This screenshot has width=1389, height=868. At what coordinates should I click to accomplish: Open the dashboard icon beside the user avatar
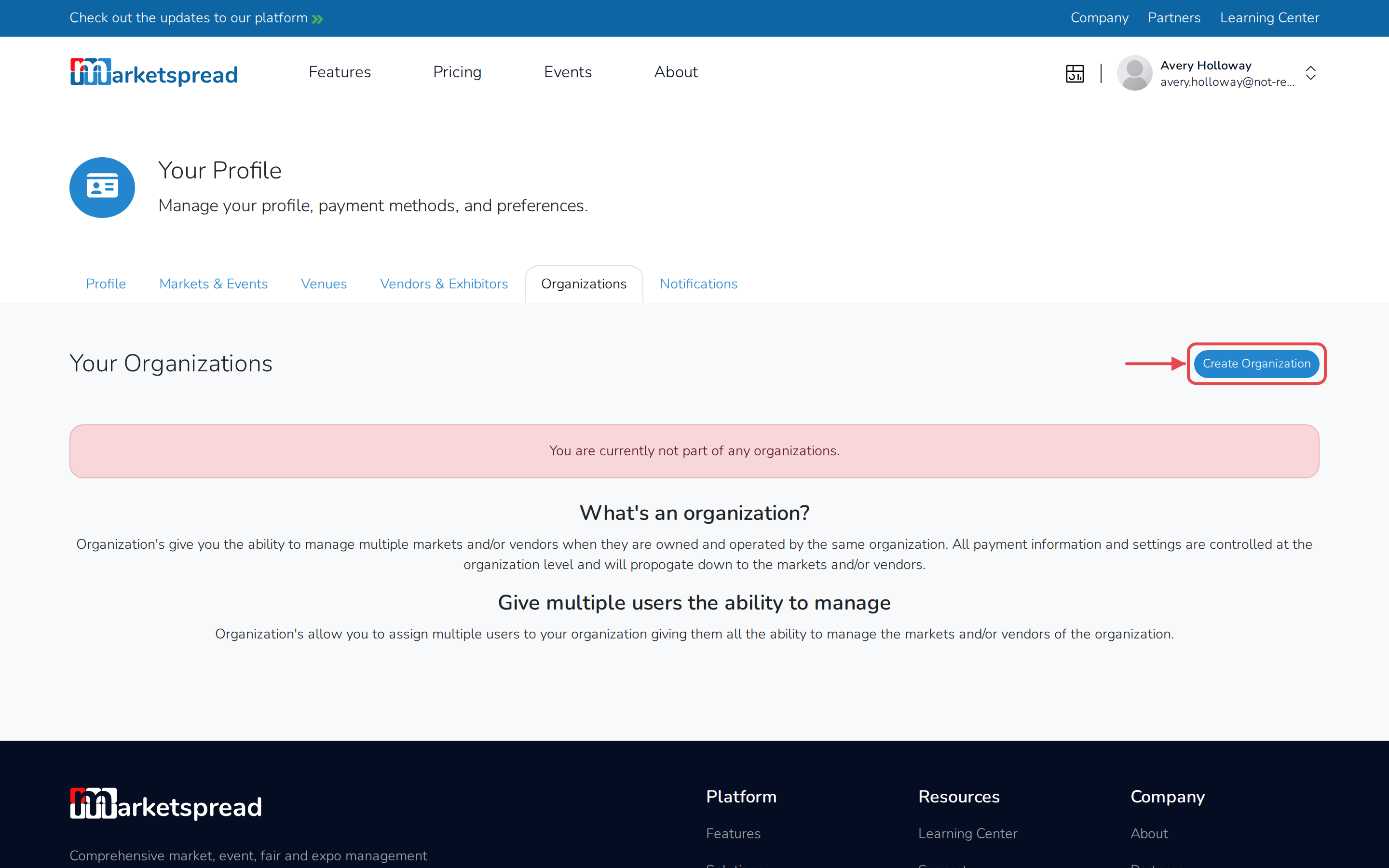click(x=1075, y=73)
